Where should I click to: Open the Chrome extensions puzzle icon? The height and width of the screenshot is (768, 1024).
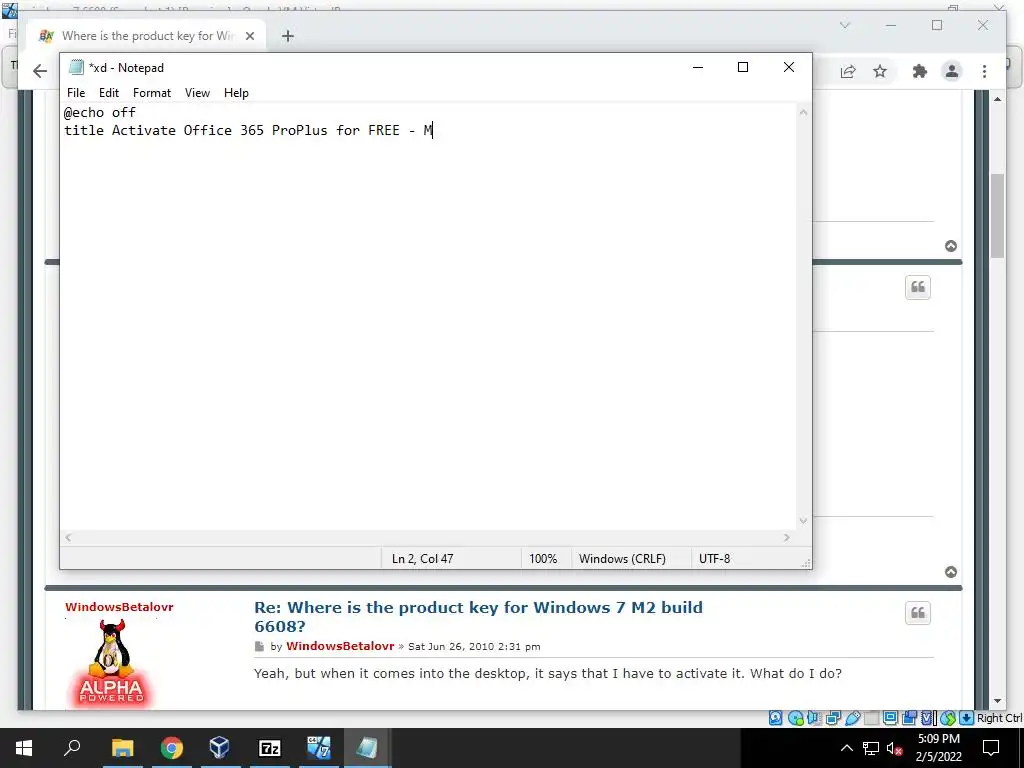[920, 71]
